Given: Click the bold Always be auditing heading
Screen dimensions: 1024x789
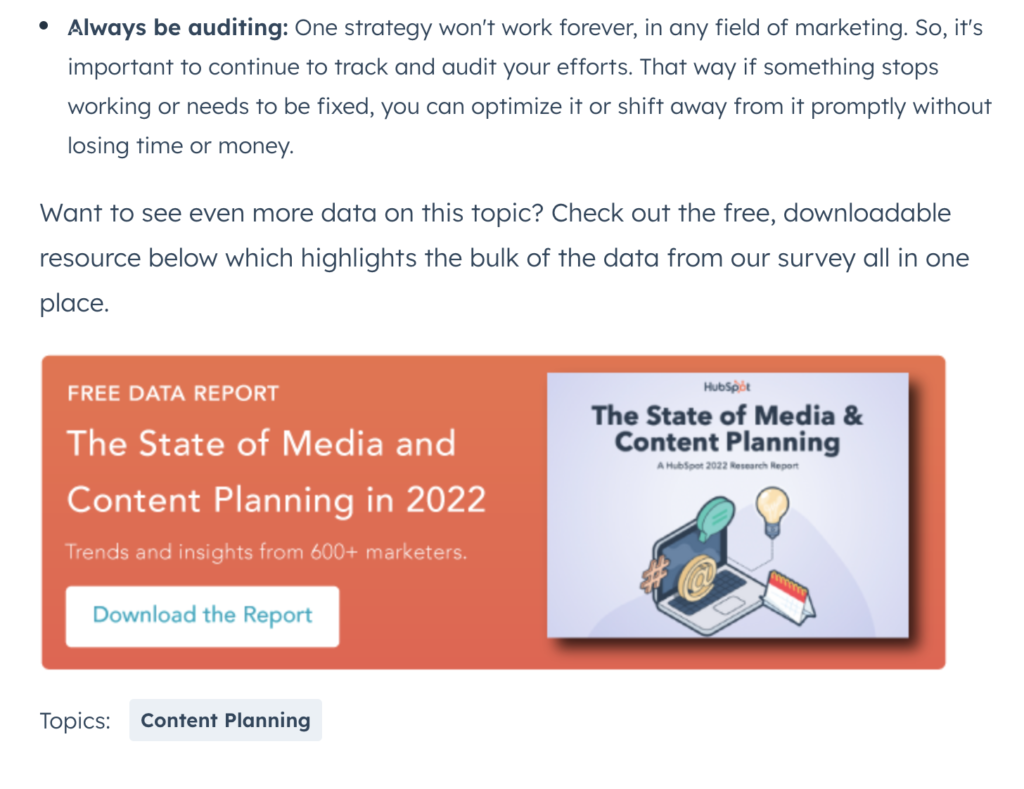Looking at the screenshot, I should click(178, 27).
